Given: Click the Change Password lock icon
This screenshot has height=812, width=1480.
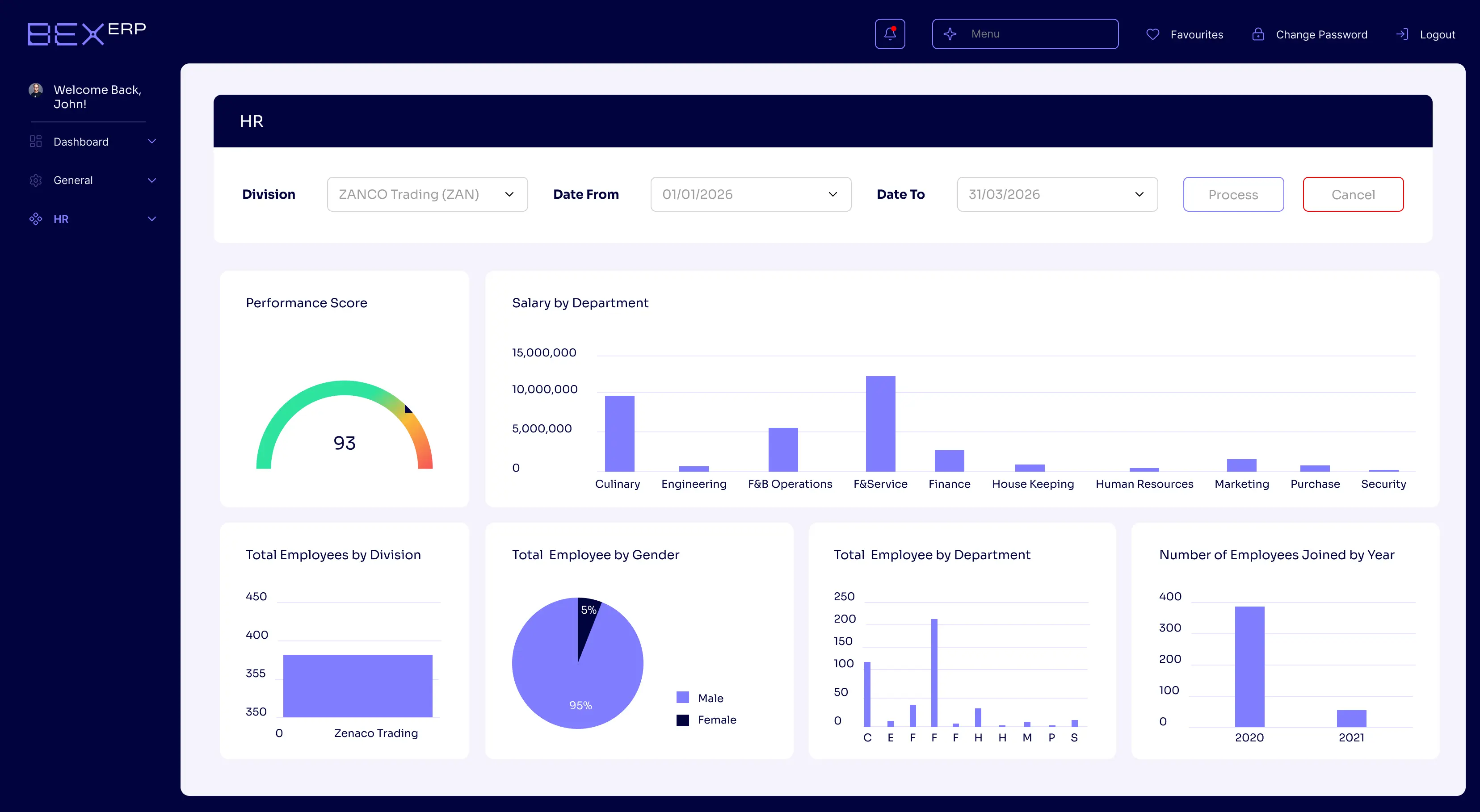Looking at the screenshot, I should pos(1258,34).
